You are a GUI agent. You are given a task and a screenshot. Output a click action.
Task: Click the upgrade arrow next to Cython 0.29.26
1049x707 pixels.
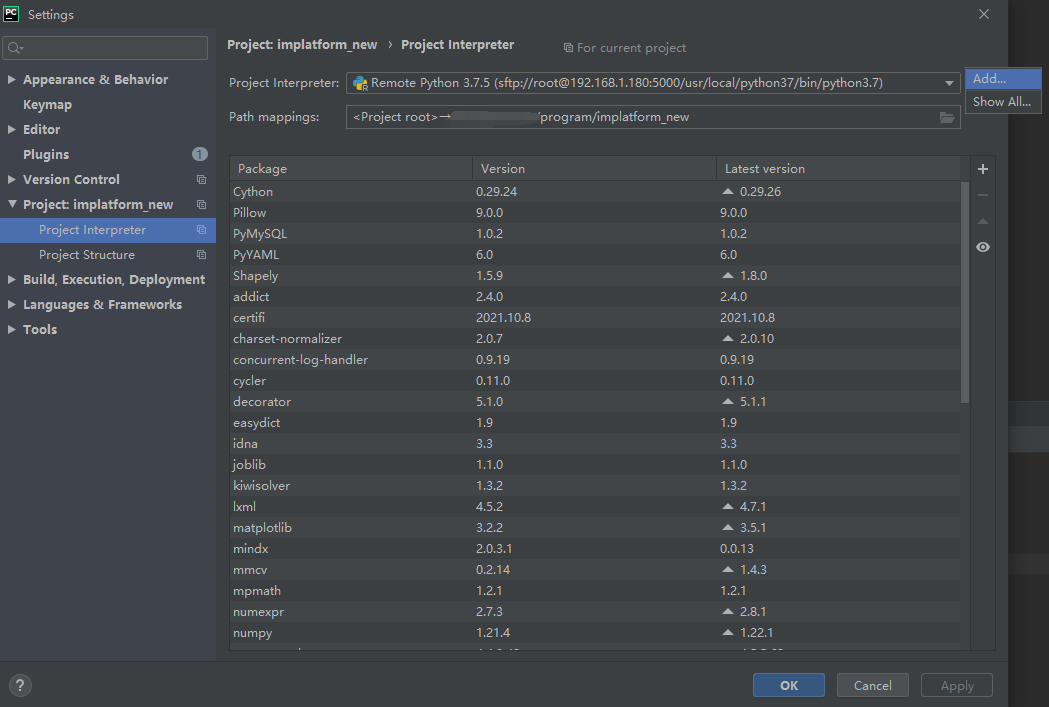[x=728, y=191]
